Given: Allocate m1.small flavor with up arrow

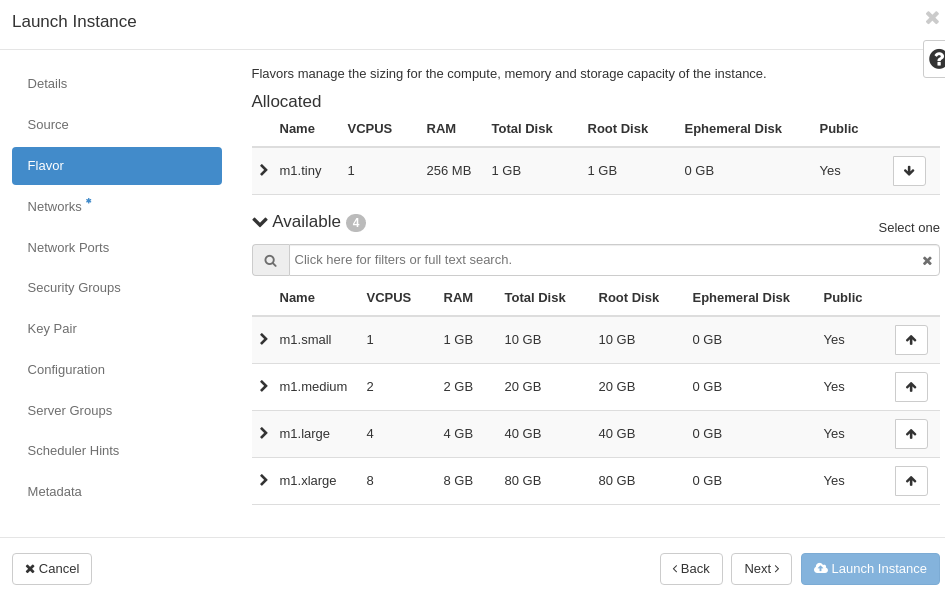Looking at the screenshot, I should click(911, 340).
